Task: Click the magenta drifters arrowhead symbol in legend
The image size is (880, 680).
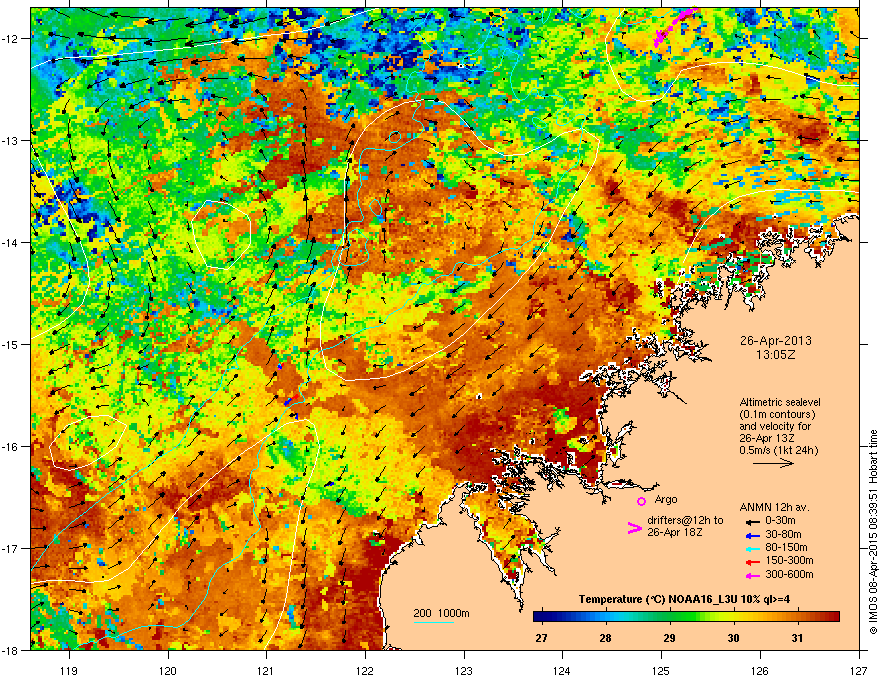Action: (x=634, y=527)
